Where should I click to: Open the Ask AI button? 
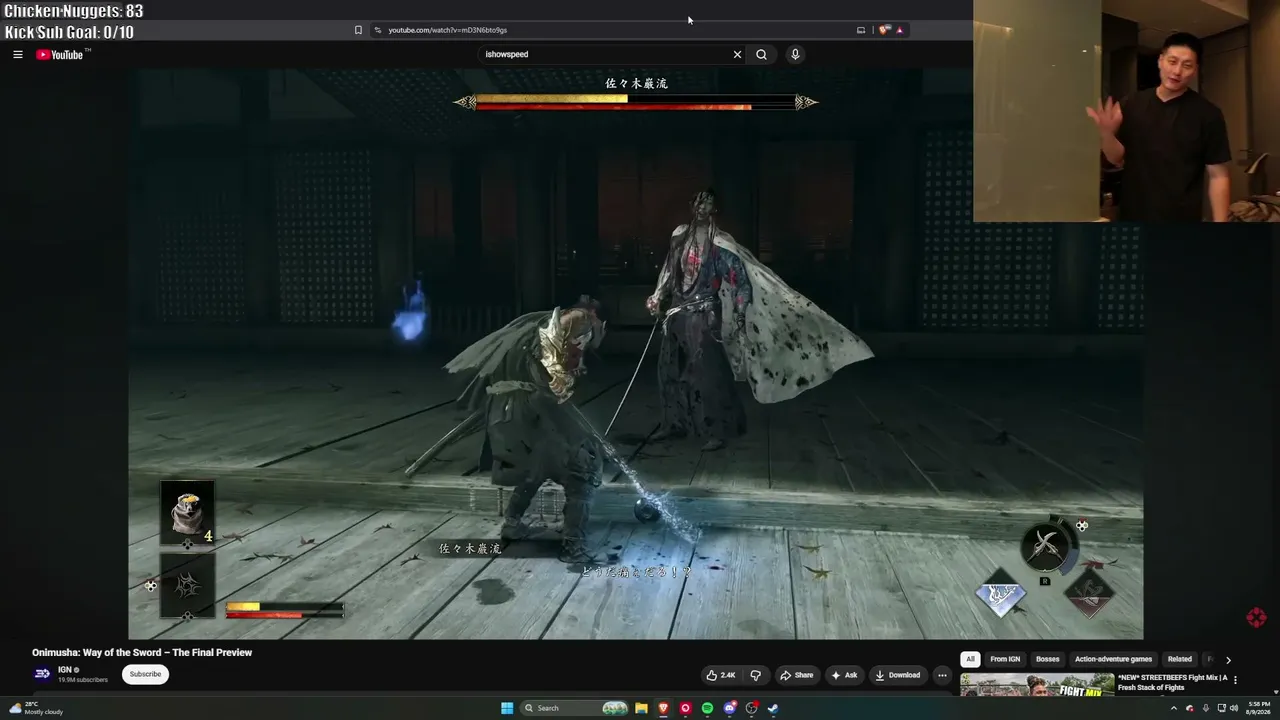coord(844,675)
